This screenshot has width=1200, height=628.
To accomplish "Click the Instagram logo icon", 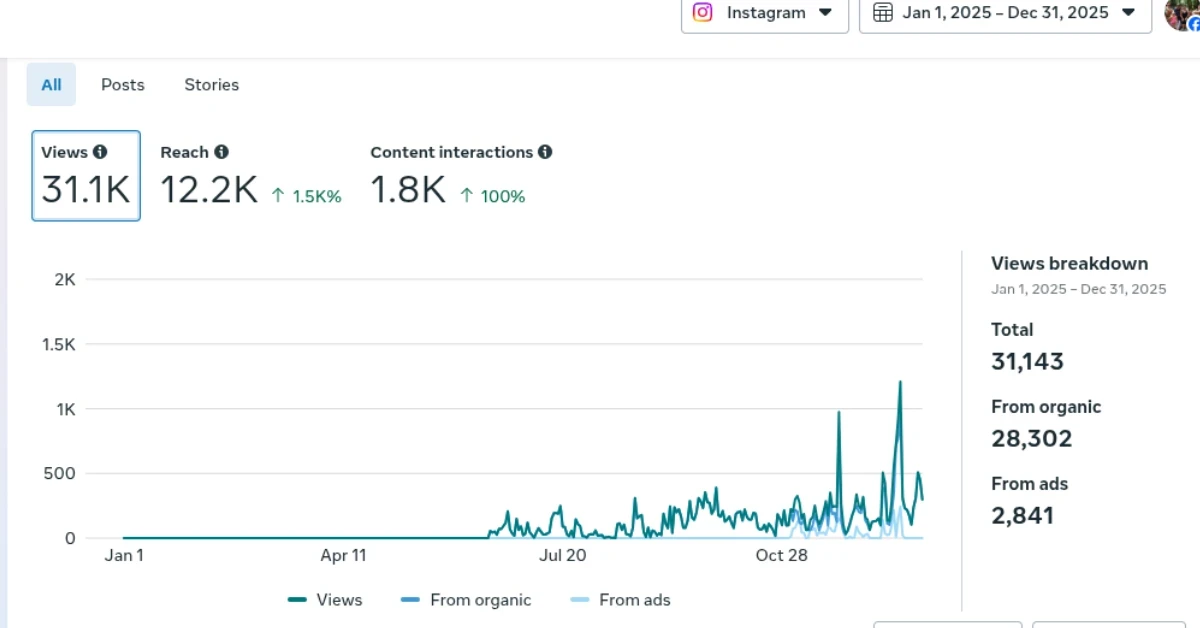I will point(703,13).
